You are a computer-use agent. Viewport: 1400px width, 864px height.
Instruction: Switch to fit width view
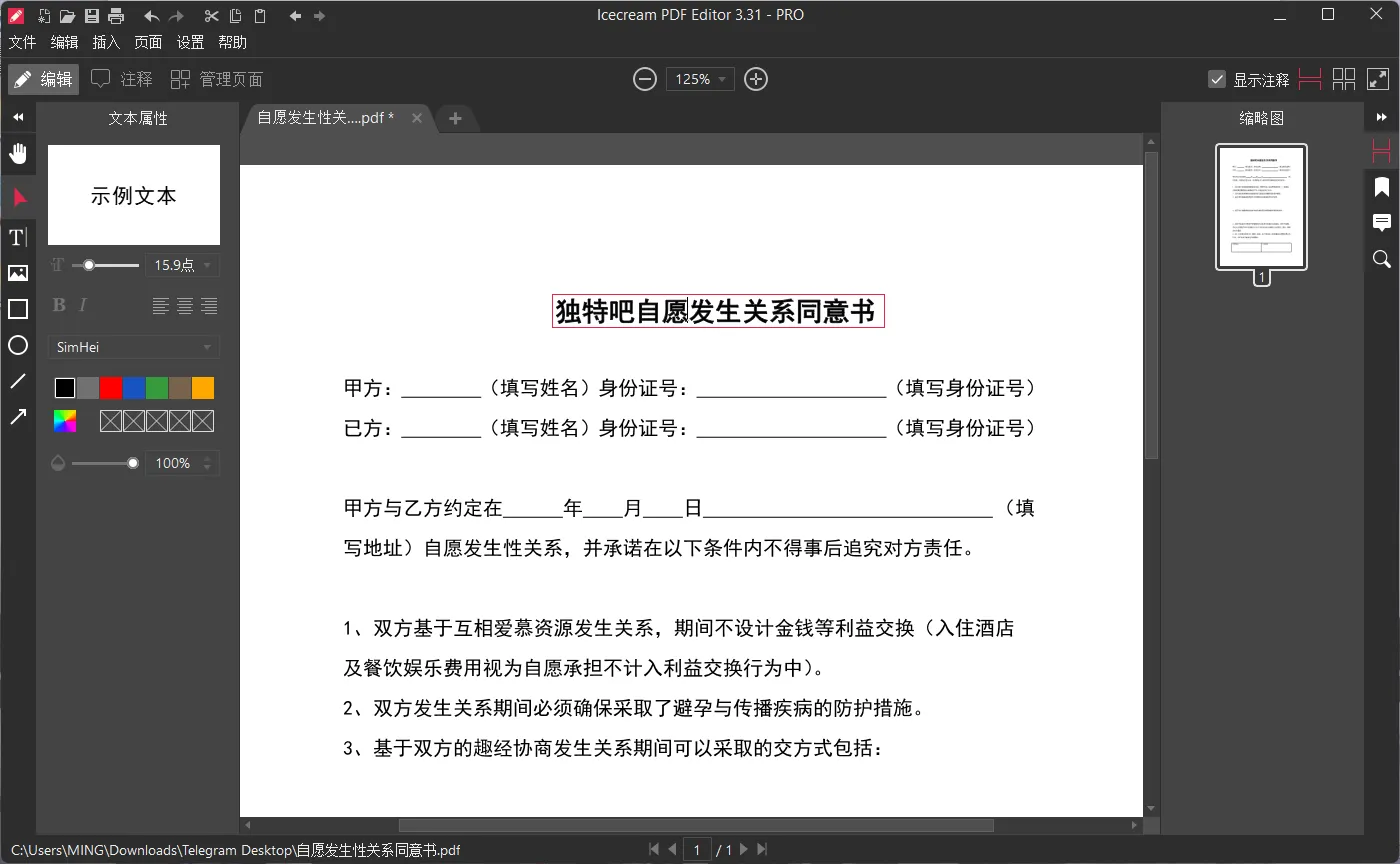click(x=1310, y=79)
